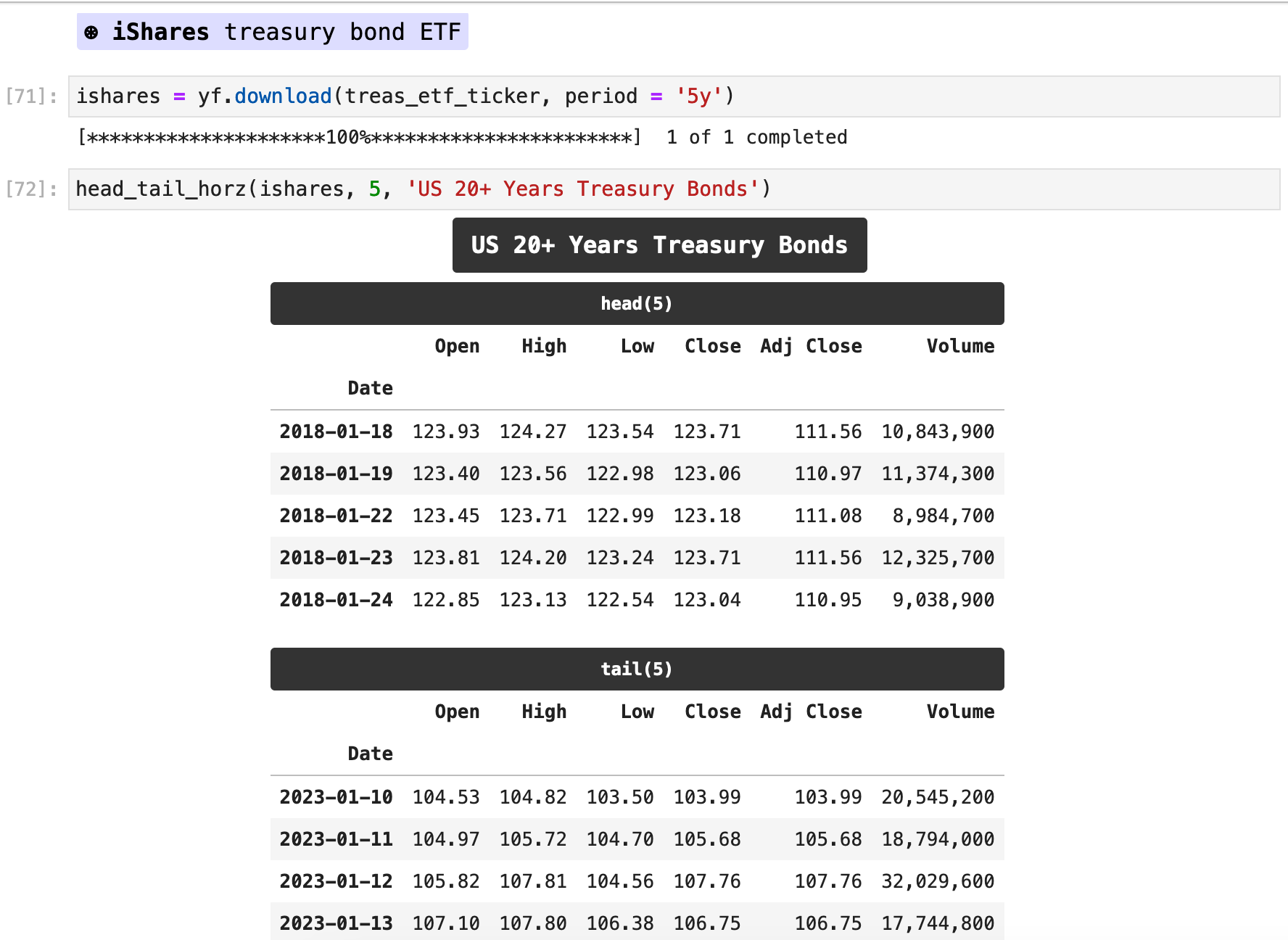Viewport: 1288px width, 940px height.
Task: Click the Close value 106.75 in Close column
Action: tap(707, 924)
